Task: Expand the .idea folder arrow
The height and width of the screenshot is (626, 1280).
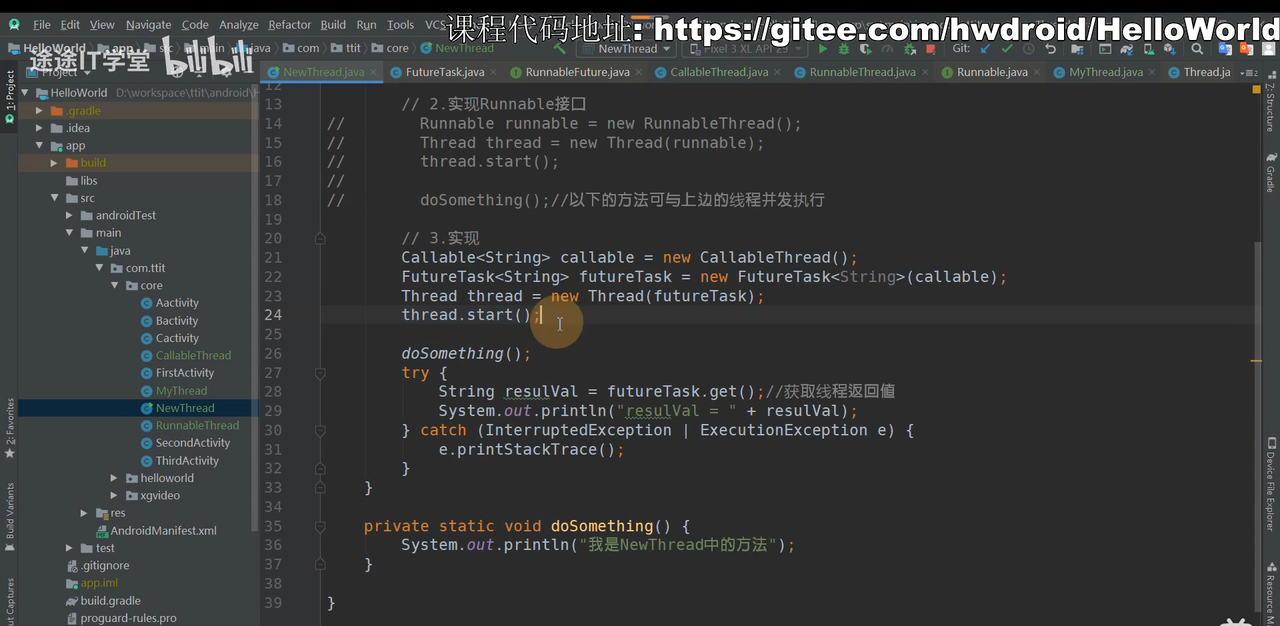Action: (40, 128)
